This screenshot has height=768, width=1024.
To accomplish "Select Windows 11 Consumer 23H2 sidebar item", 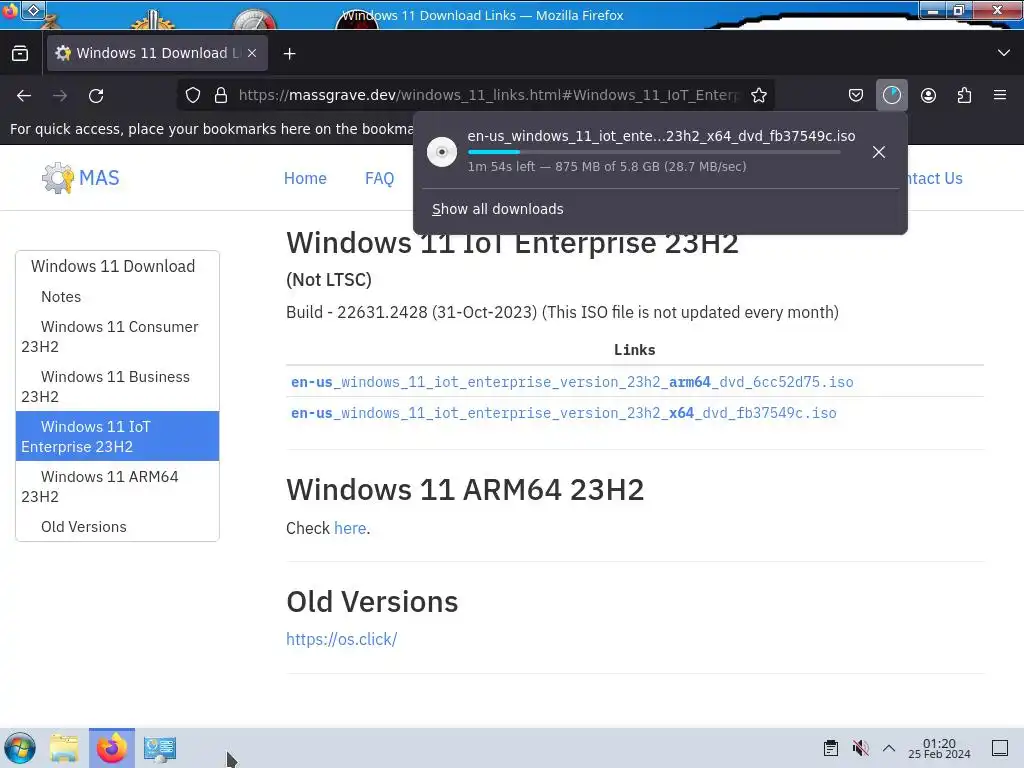I will (x=118, y=336).
